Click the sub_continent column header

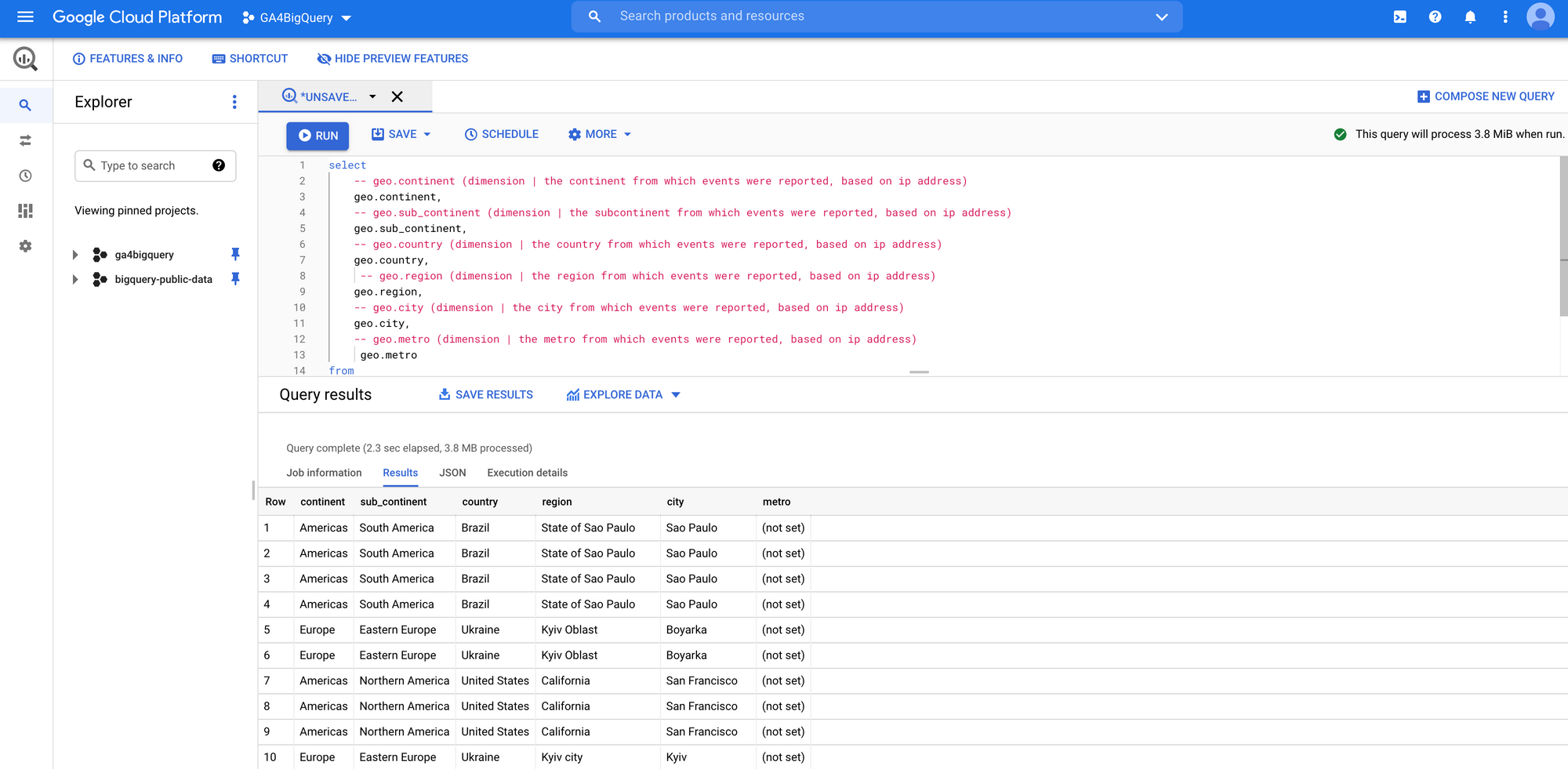tap(394, 502)
